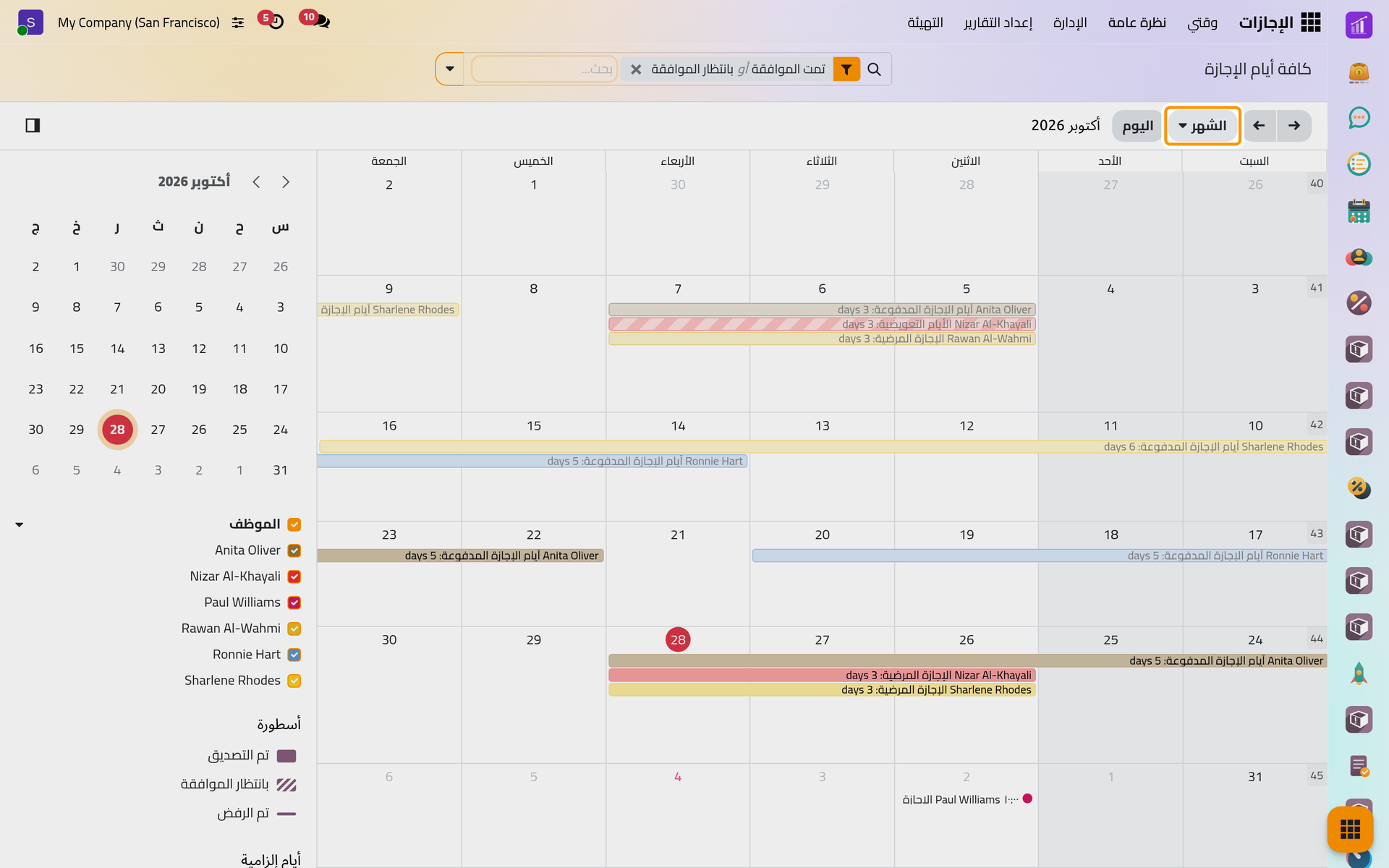Uncheck the Sharlene Rhodes employee filter
1389x868 pixels.
point(294,681)
